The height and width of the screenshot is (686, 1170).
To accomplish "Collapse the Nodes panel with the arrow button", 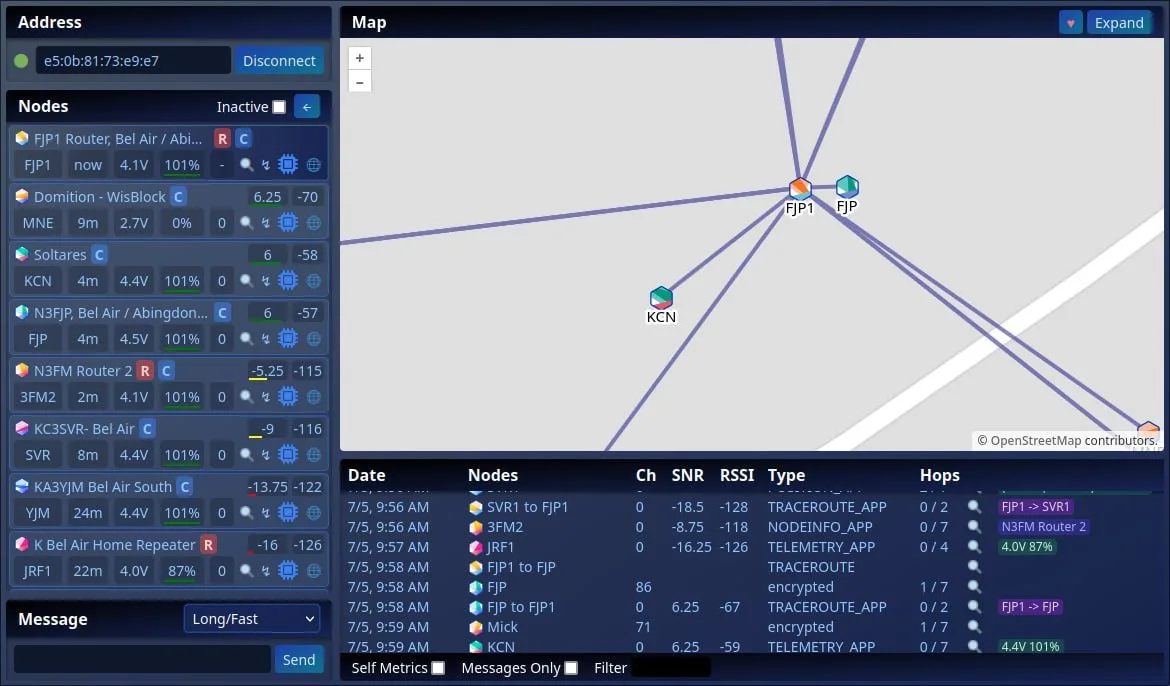I will point(307,107).
